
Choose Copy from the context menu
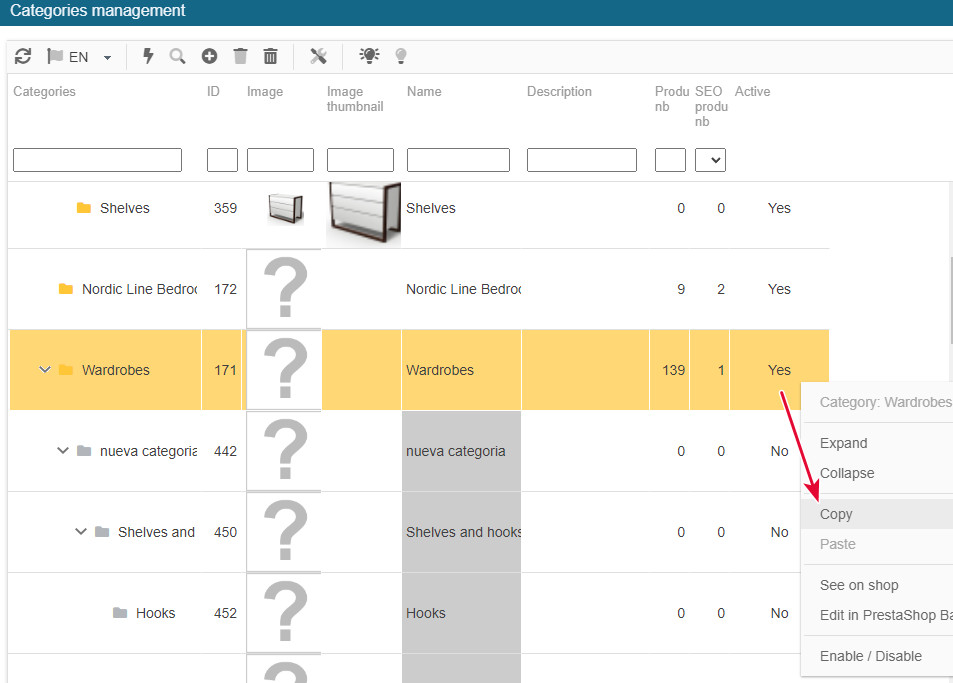(836, 514)
